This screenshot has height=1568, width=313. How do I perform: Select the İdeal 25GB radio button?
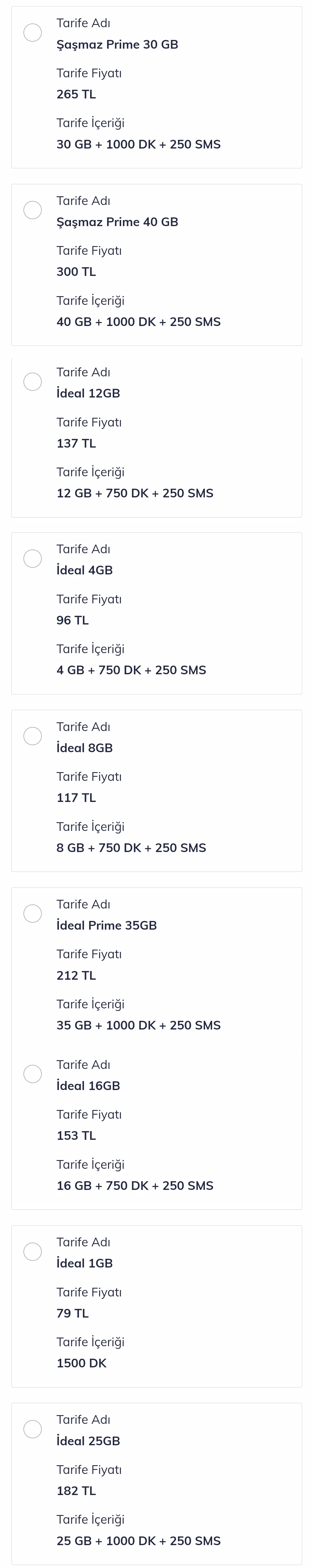pos(32,1429)
